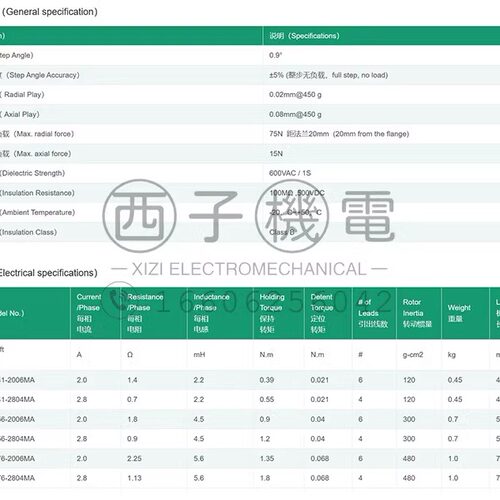
Task: Select the "N.m" unit under Holding Torque
Action: point(266,355)
